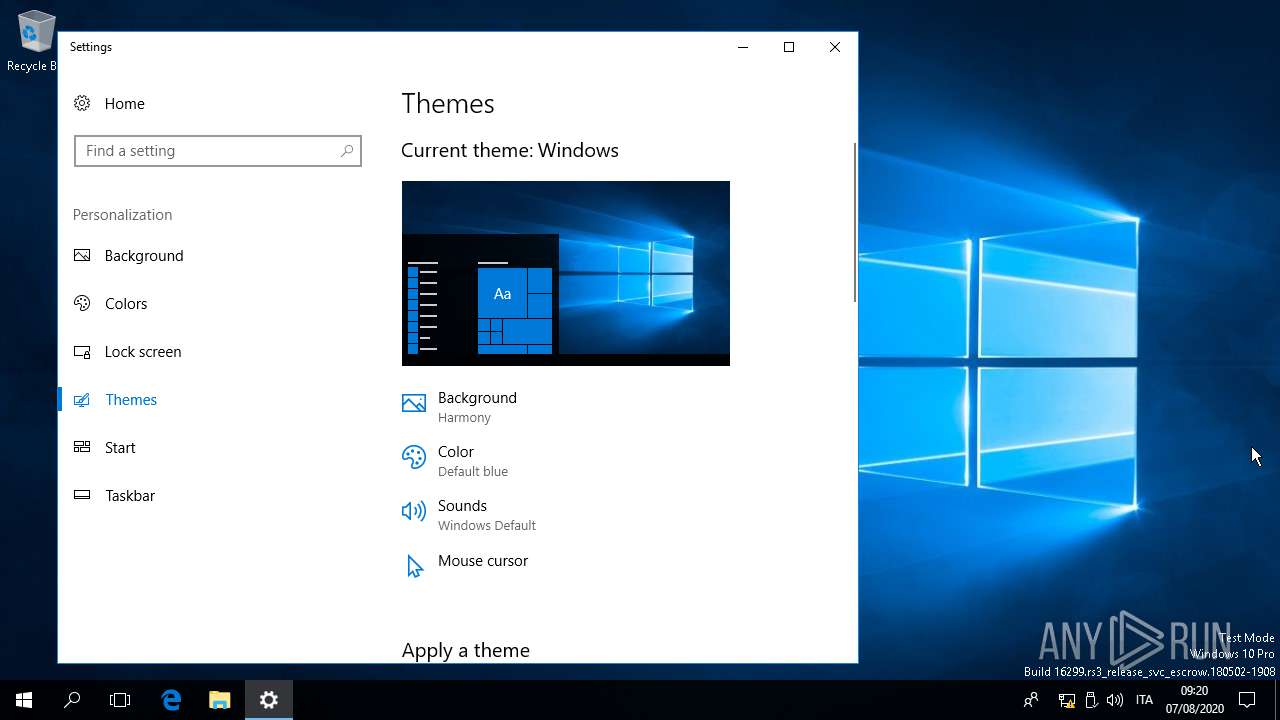Click the theme Color palette icon
Viewport: 1280px width, 720px height.
[x=414, y=457]
